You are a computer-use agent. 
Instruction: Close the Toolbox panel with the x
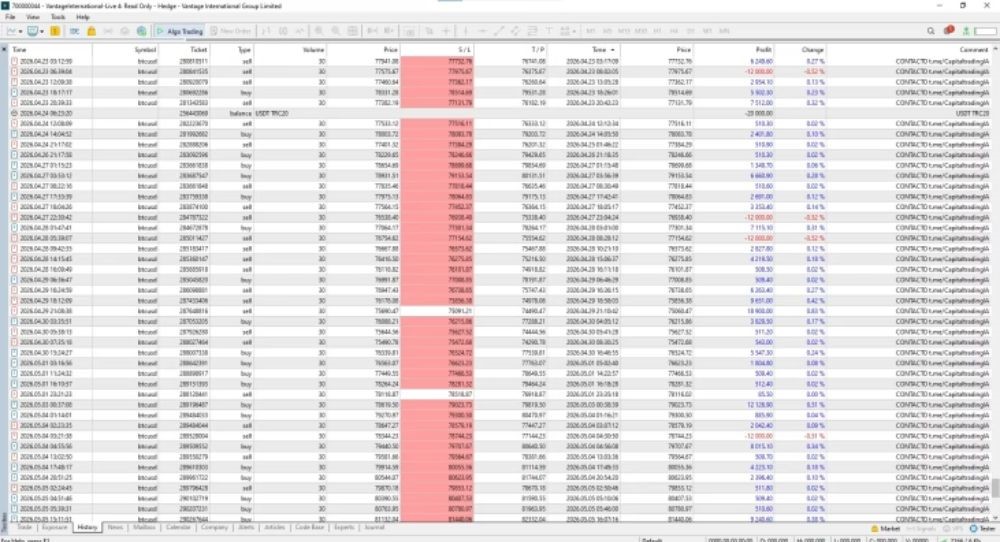[x=4, y=49]
